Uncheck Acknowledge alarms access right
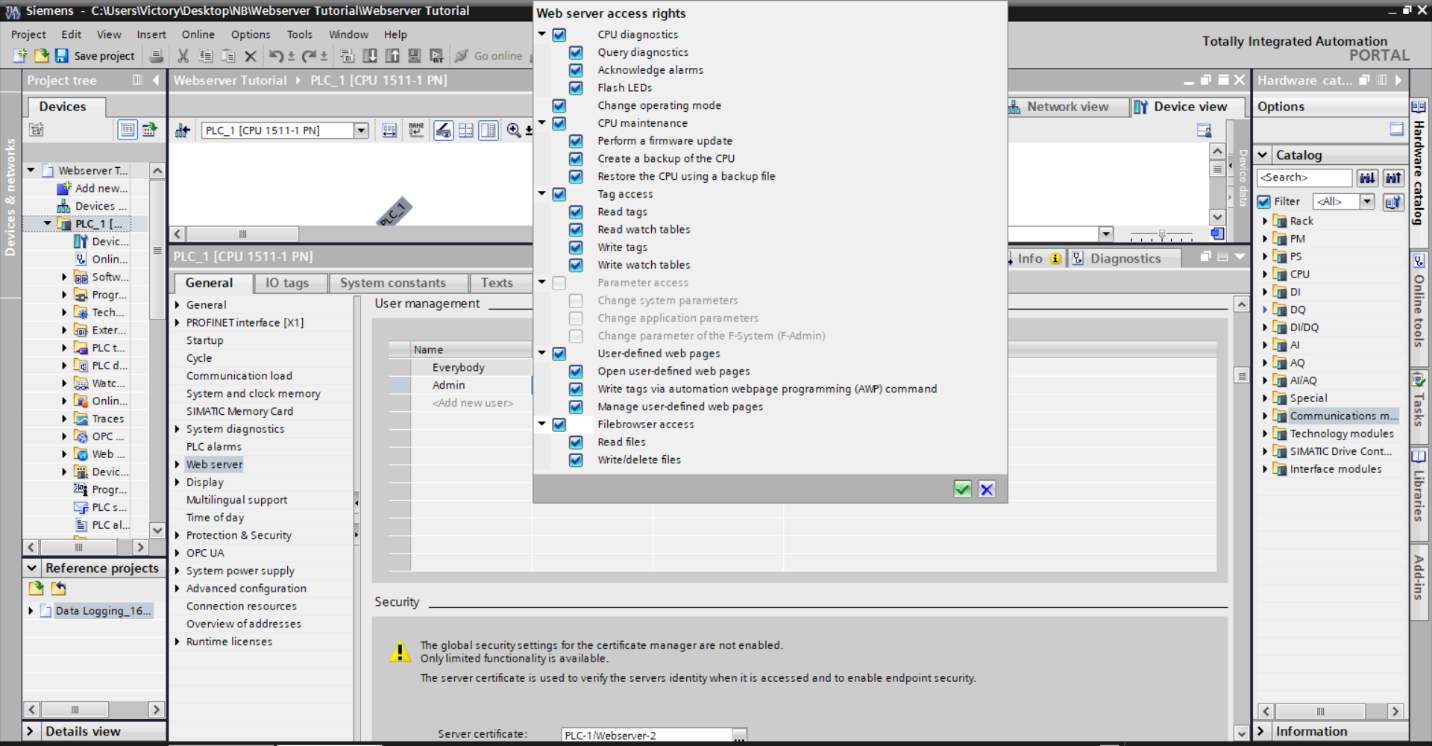The image size is (1432, 746). pyautogui.click(x=575, y=70)
